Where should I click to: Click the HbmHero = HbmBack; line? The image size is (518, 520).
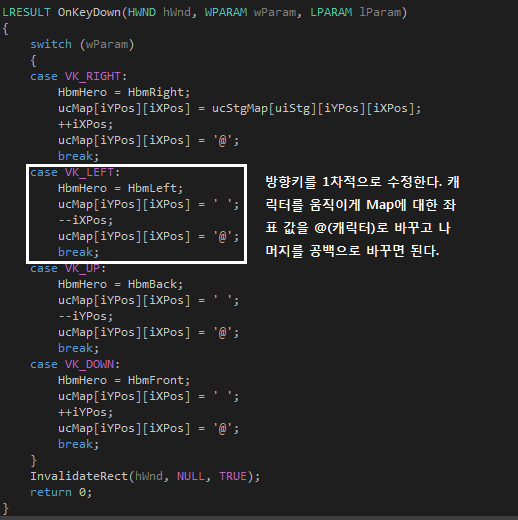[120, 284]
